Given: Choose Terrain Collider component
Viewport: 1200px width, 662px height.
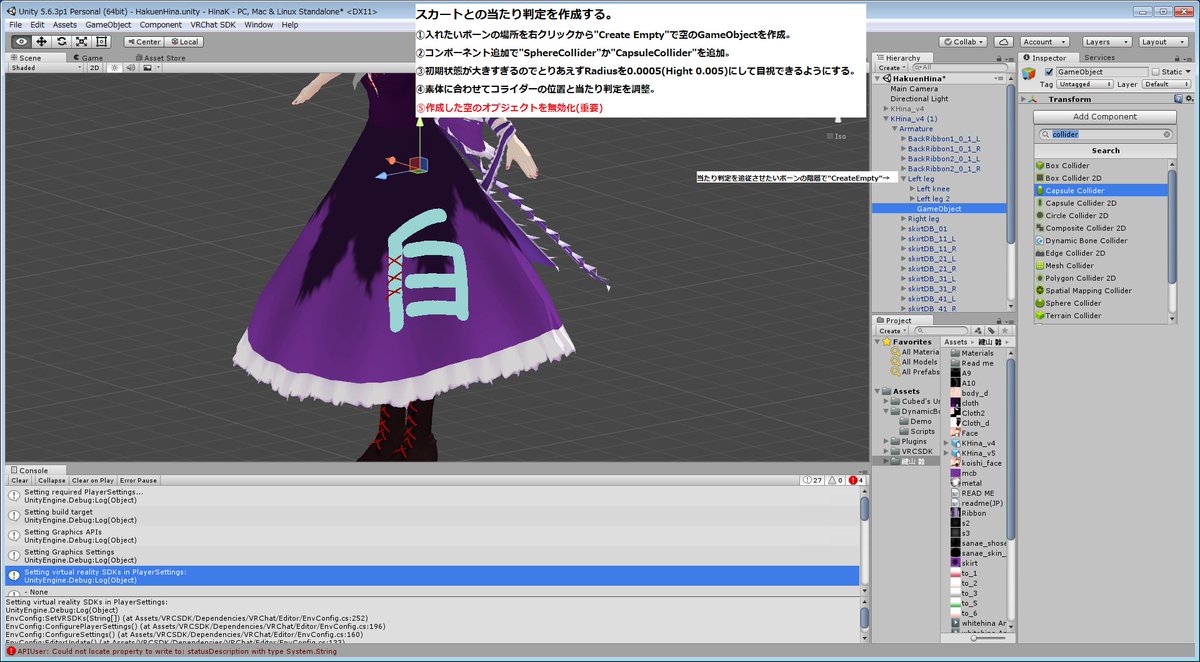Looking at the screenshot, I should point(1101,315).
